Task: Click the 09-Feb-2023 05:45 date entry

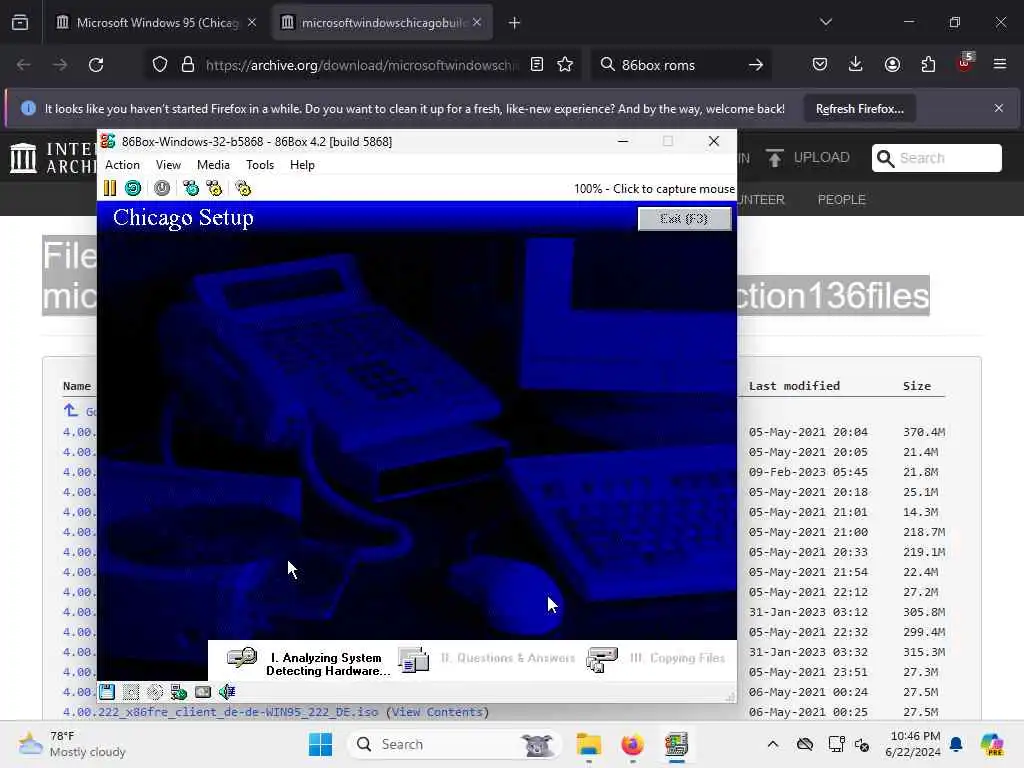Action: click(x=808, y=472)
